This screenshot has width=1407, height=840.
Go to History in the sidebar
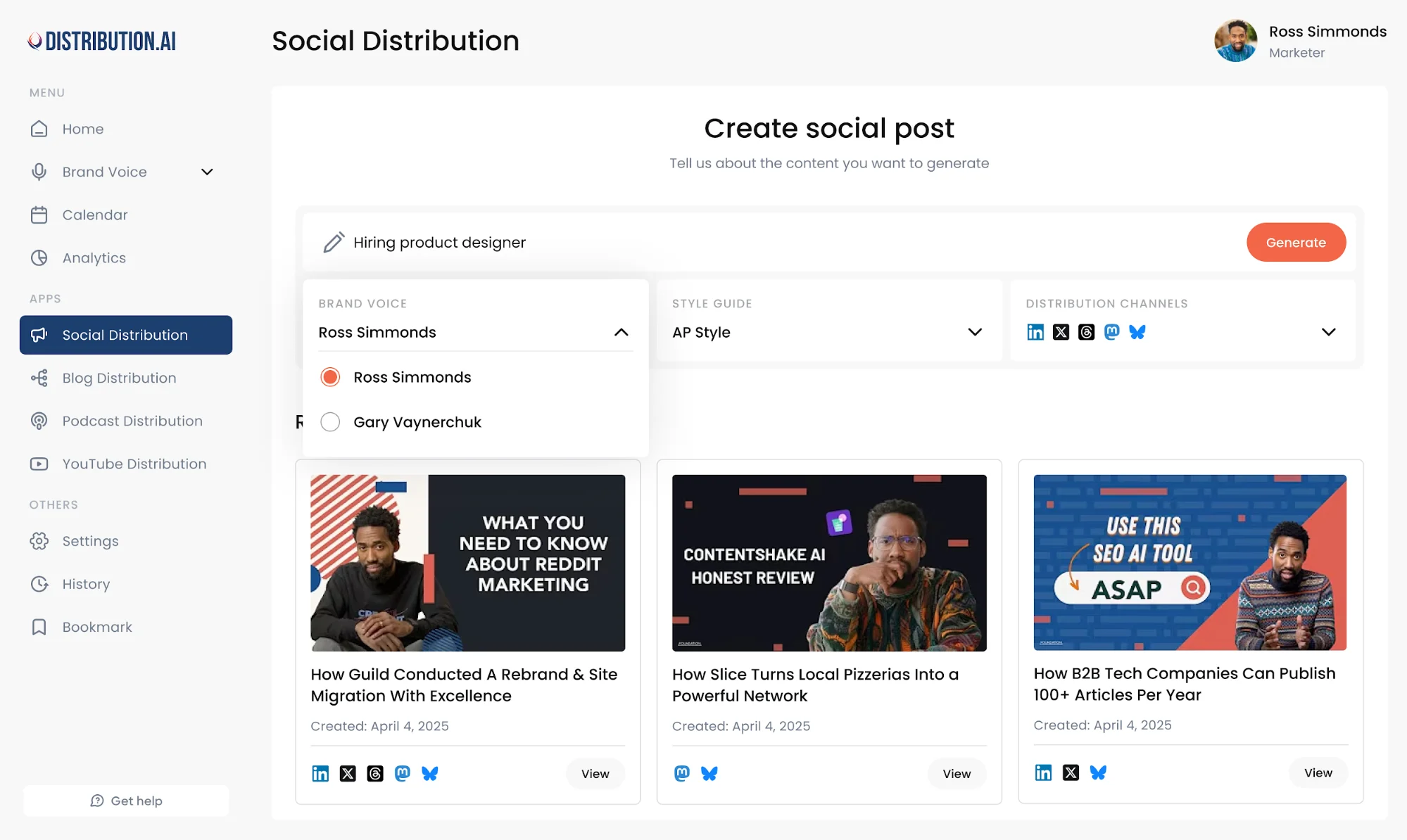pyautogui.click(x=85, y=584)
